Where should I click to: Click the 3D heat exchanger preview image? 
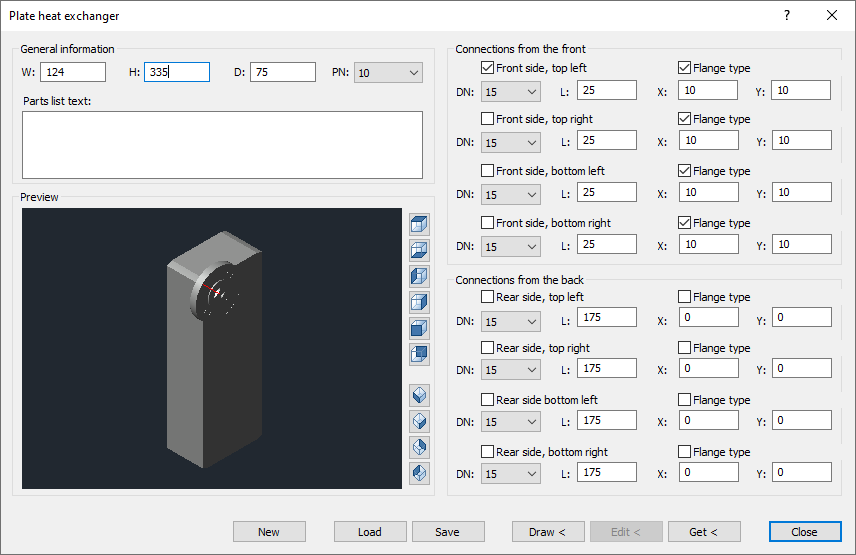pyautogui.click(x=212, y=348)
